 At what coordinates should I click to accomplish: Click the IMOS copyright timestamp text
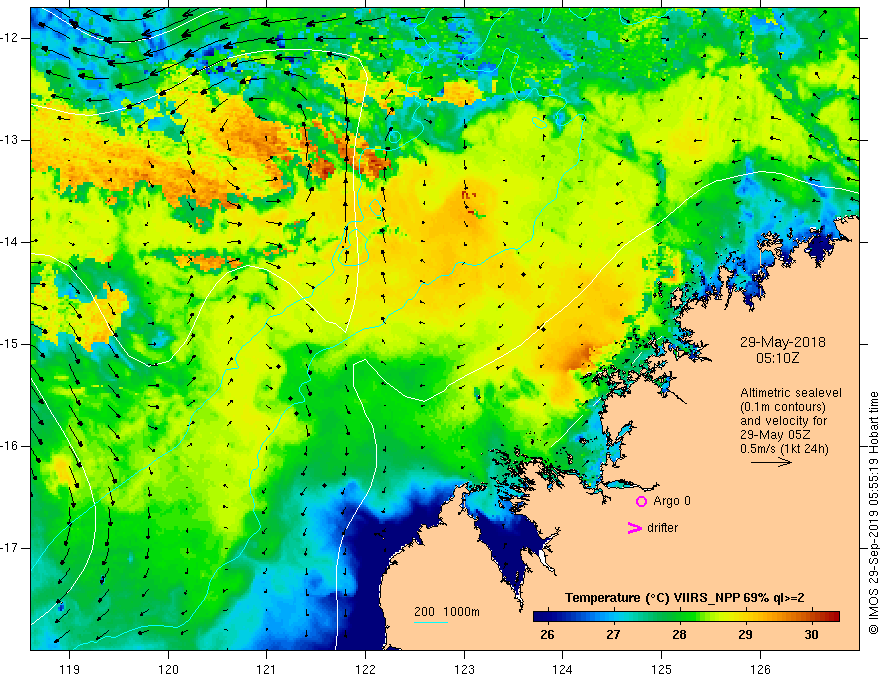click(873, 513)
